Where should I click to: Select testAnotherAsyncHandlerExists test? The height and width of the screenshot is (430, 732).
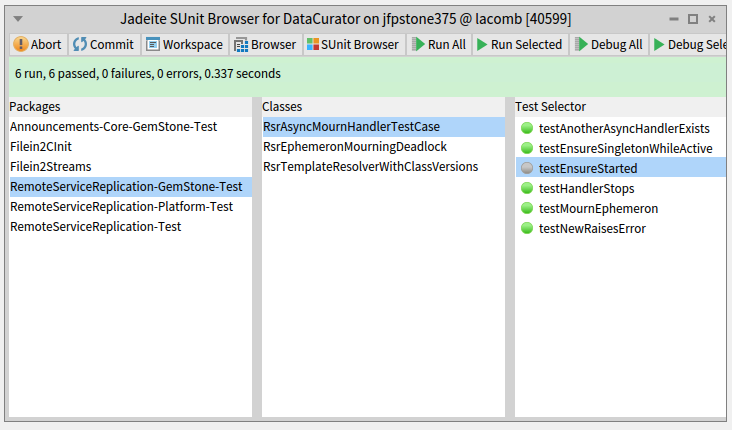(x=623, y=128)
